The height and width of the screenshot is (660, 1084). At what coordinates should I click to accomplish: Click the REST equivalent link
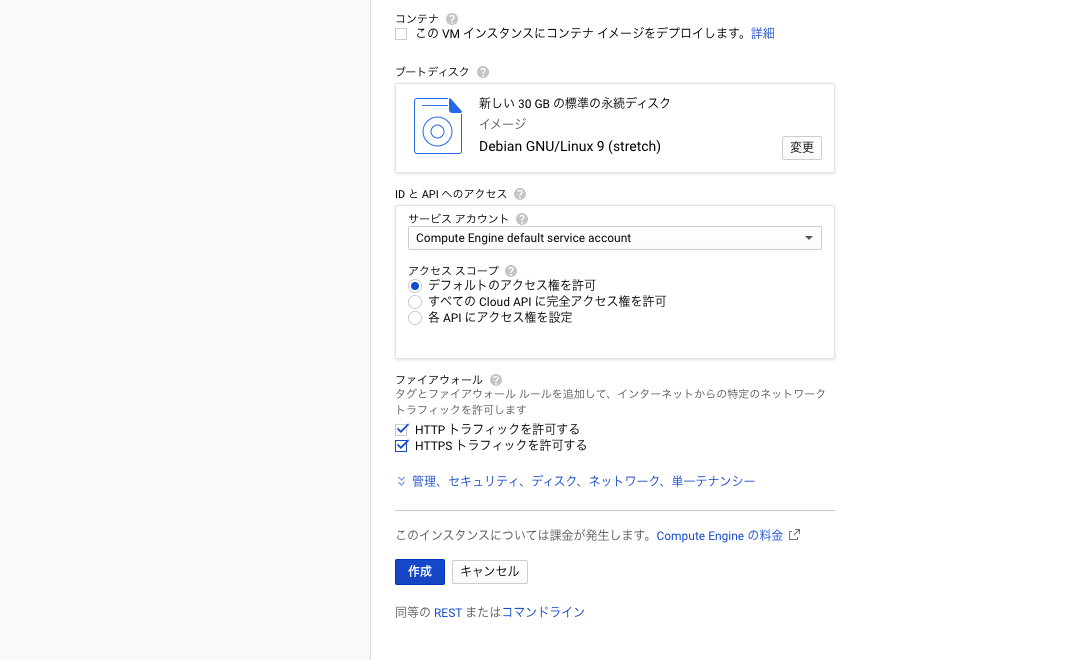point(448,612)
